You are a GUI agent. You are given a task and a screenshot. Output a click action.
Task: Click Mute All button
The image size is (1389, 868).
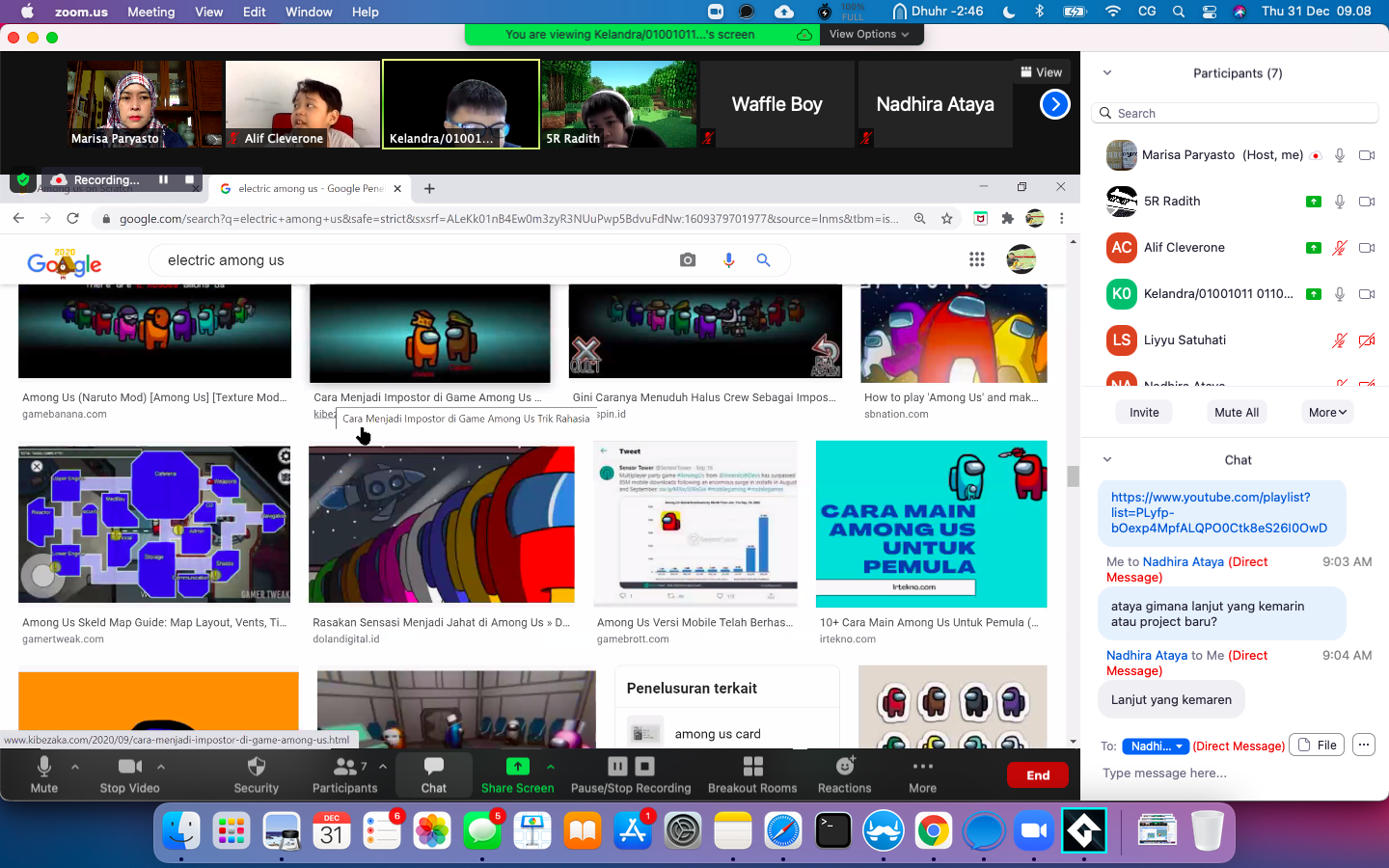click(x=1237, y=412)
